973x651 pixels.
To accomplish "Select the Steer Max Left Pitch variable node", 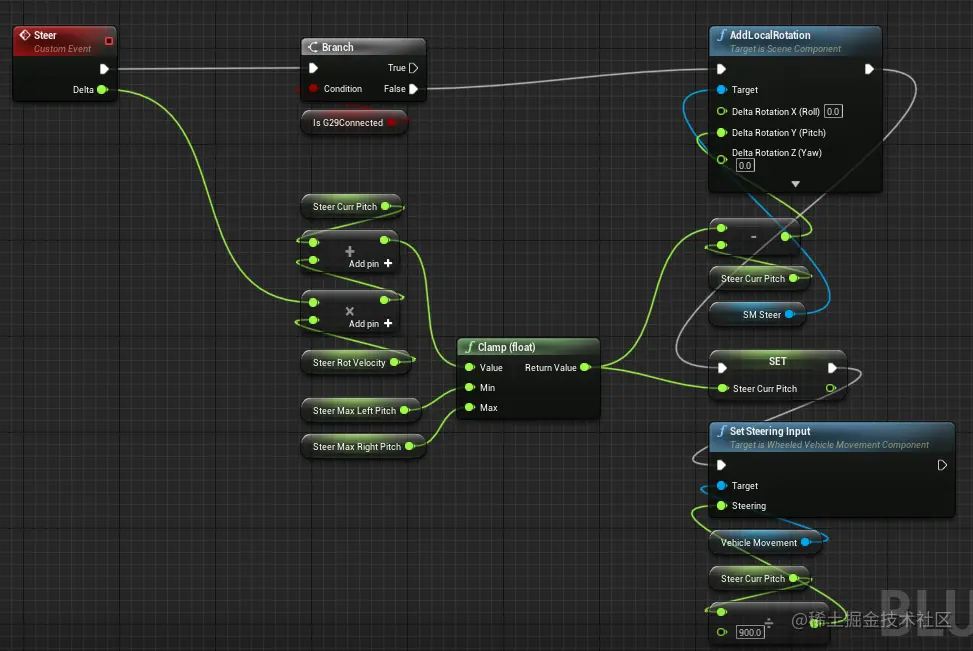I will 361,410.
